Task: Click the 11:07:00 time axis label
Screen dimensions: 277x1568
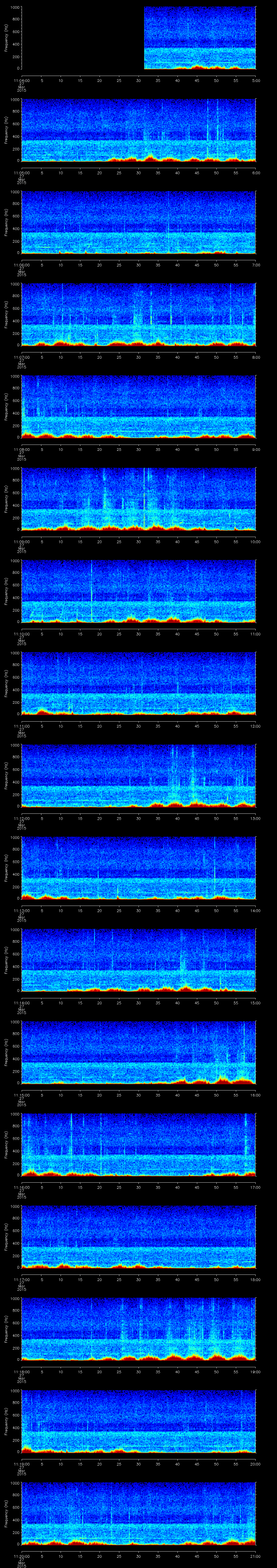Action: (x=21, y=357)
